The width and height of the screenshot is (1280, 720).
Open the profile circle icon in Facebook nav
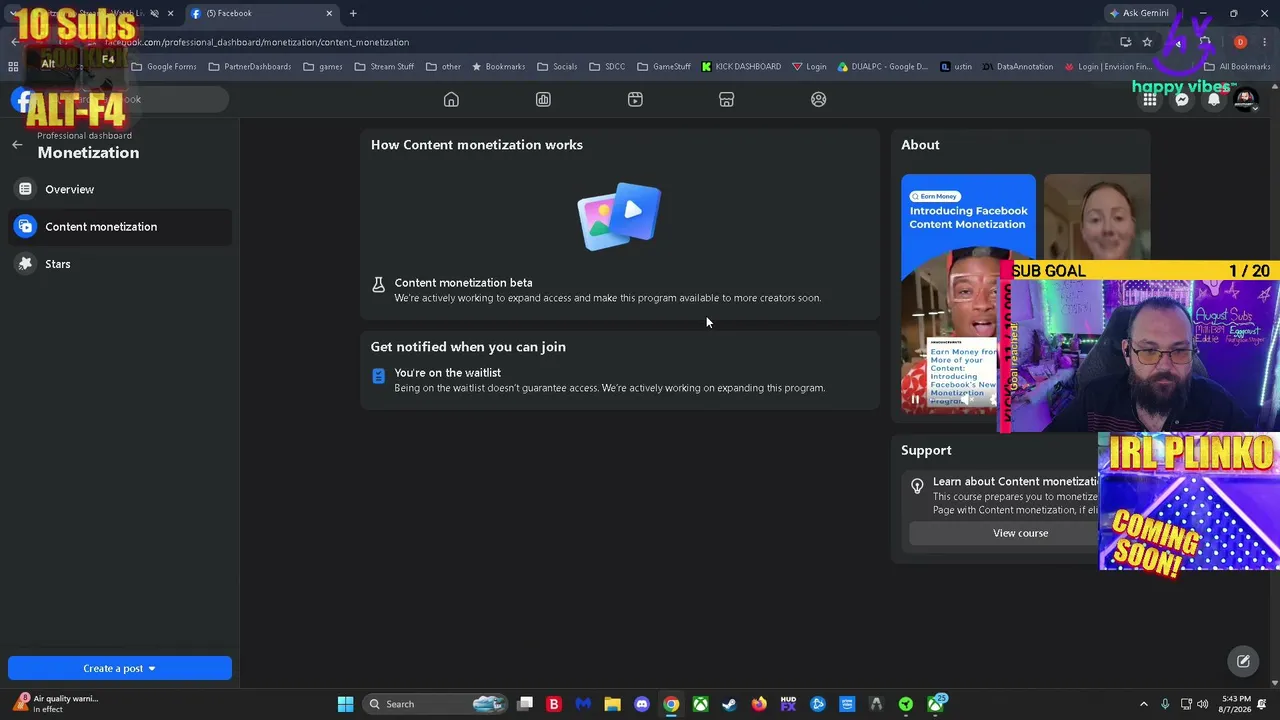coord(819,99)
